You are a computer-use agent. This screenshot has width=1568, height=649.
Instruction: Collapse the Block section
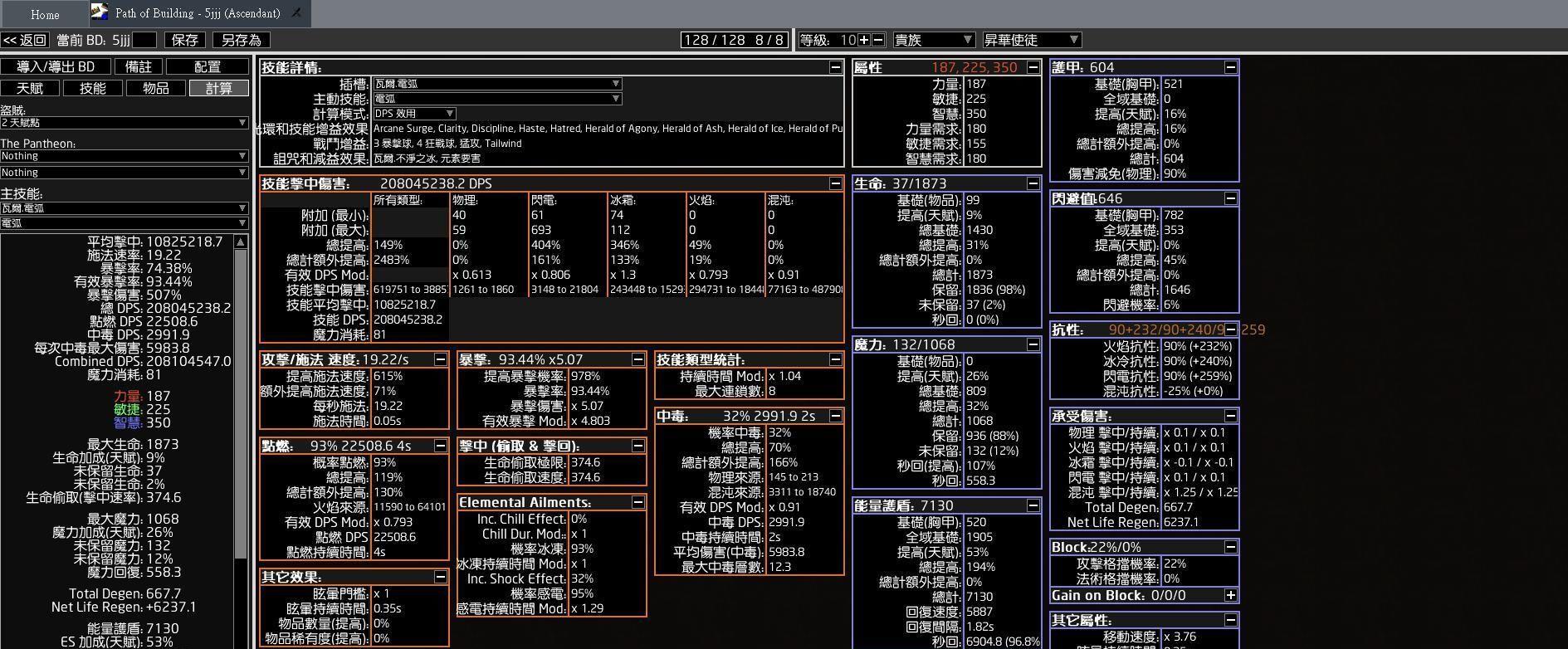(x=1230, y=547)
